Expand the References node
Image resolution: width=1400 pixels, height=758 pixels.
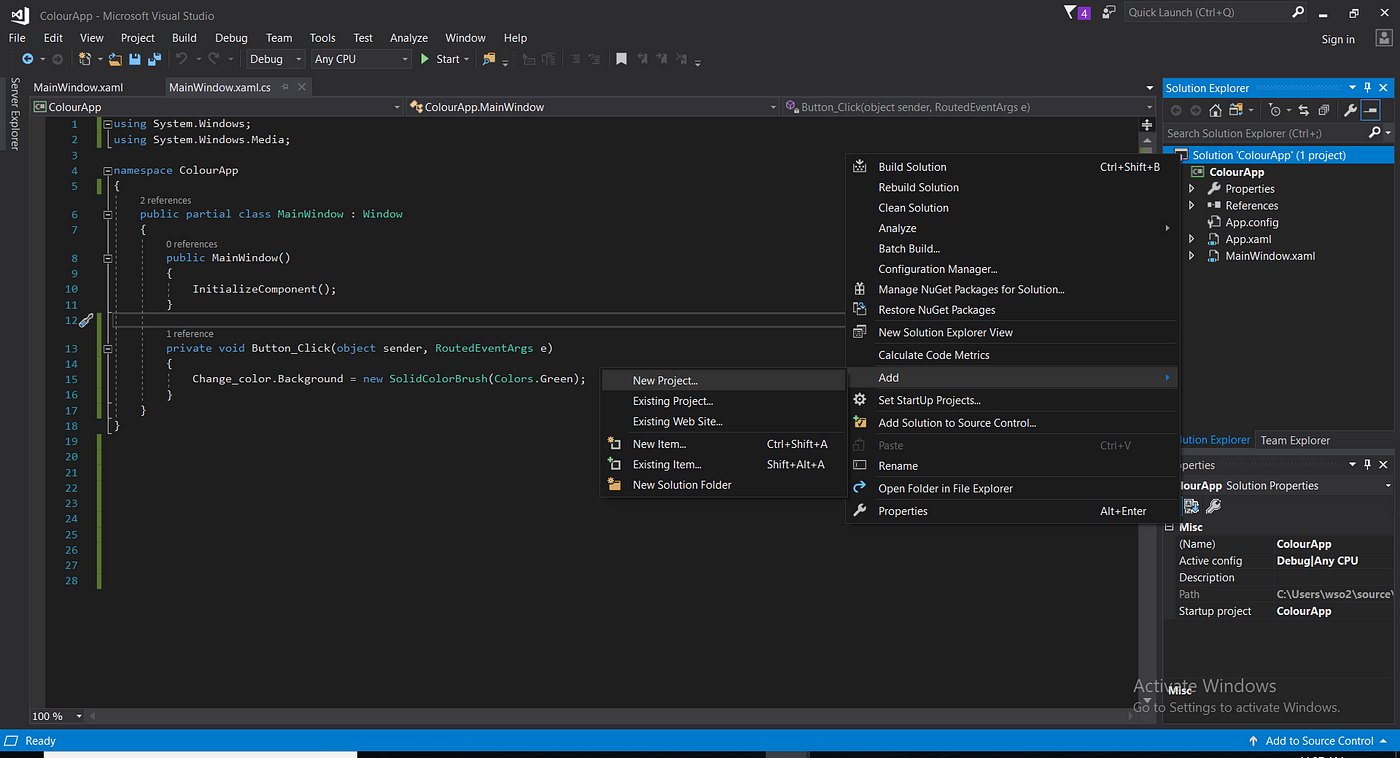tap(1191, 206)
